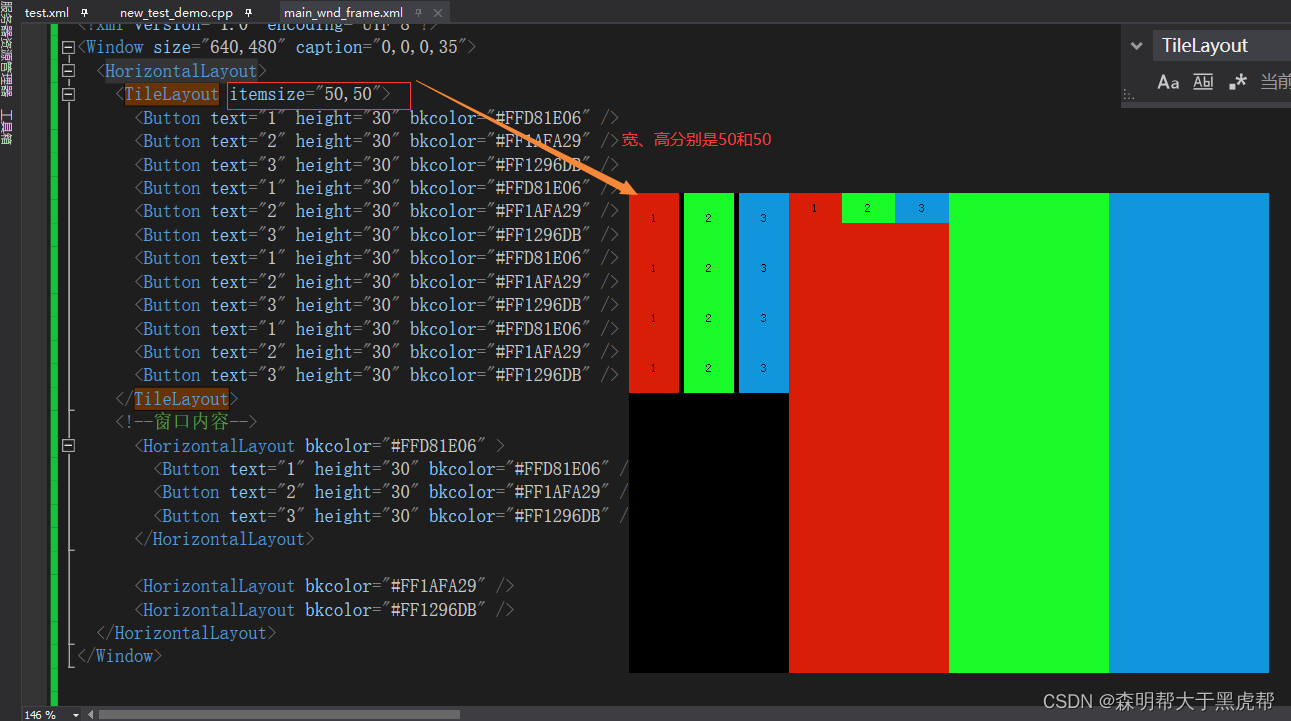Close the main_wnd_frame.xml tab

[437, 12]
